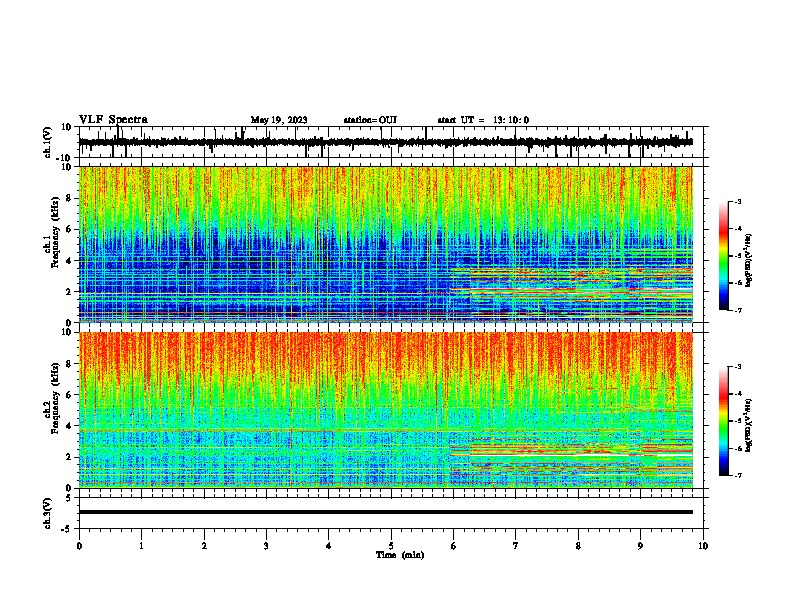
Task: Click ch.3 voltage axis tick "-5"
Action: coord(67,529)
